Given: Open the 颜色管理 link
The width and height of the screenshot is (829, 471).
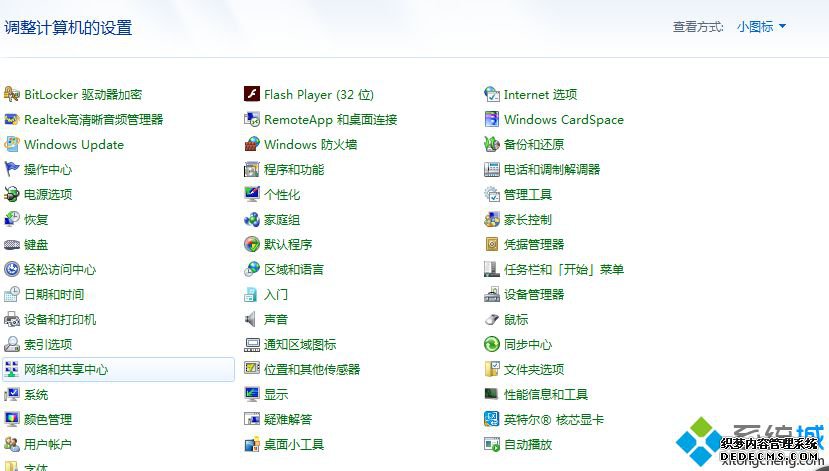Looking at the screenshot, I should point(48,419).
